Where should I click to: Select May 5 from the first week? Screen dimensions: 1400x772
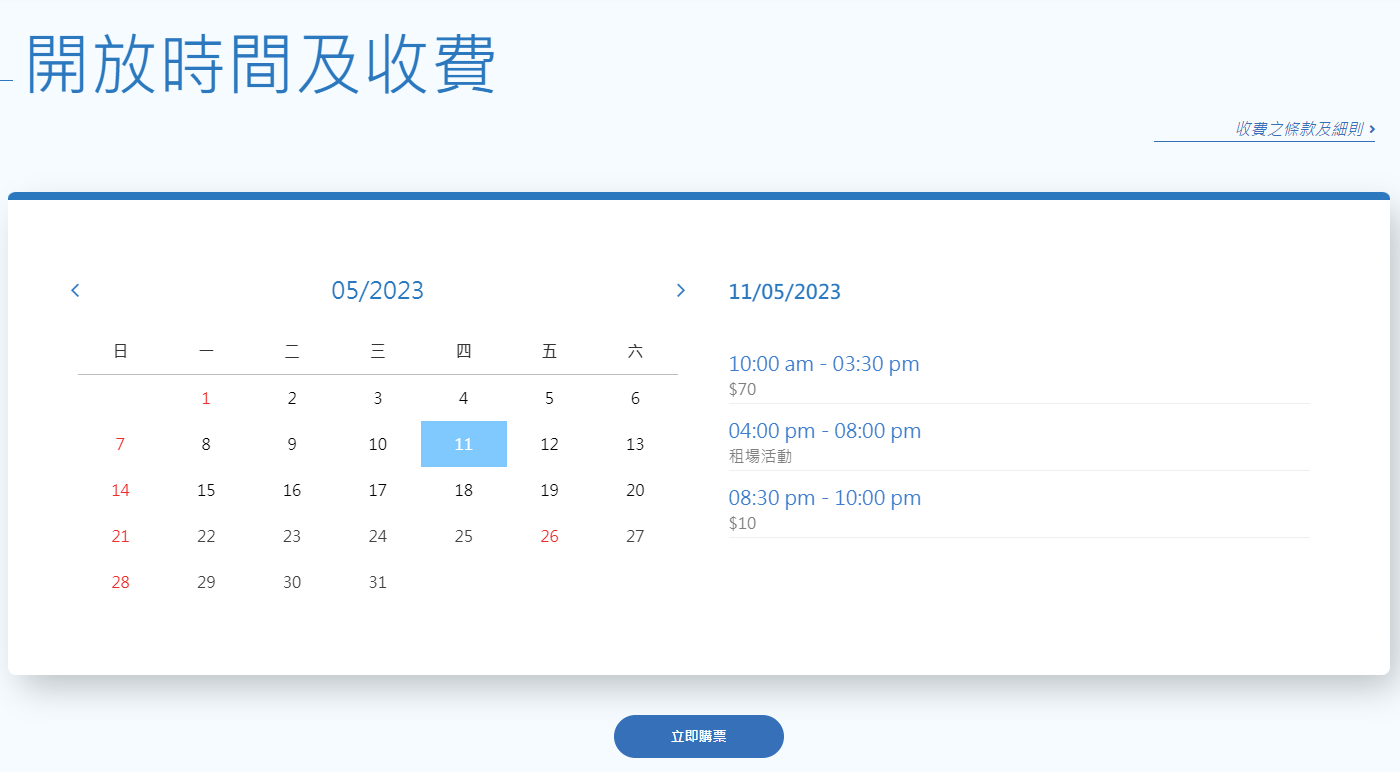[549, 397]
